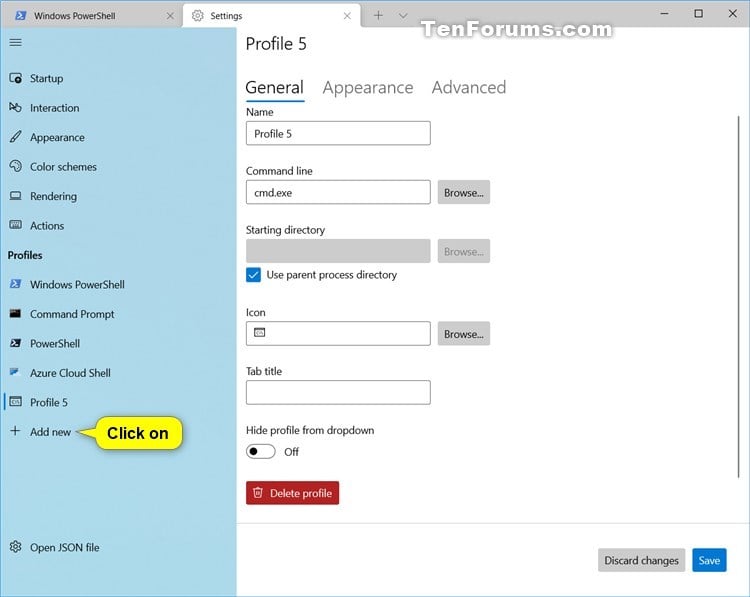
Task: Switch to the Appearance profile tab
Action: click(x=368, y=88)
